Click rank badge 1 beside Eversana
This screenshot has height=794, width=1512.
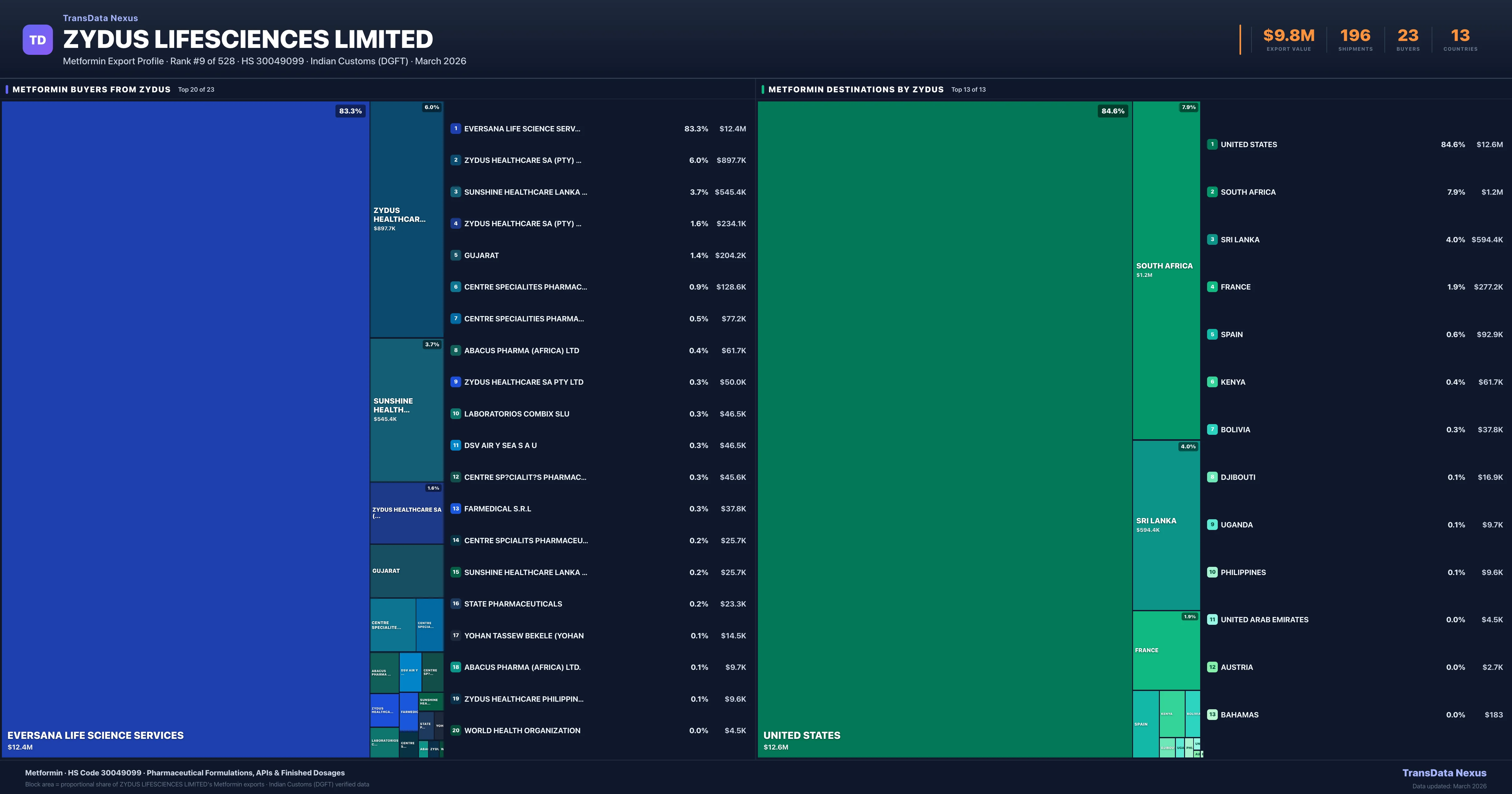coord(455,129)
